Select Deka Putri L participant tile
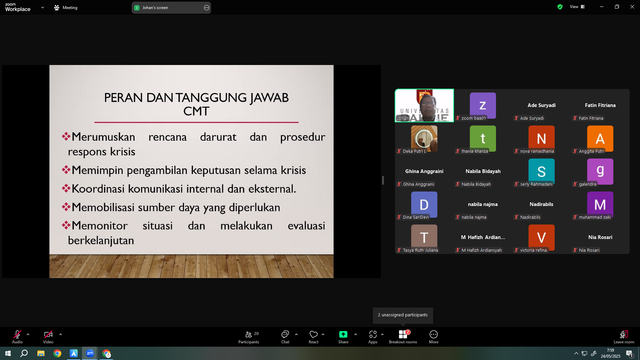640x360 pixels. (x=424, y=138)
